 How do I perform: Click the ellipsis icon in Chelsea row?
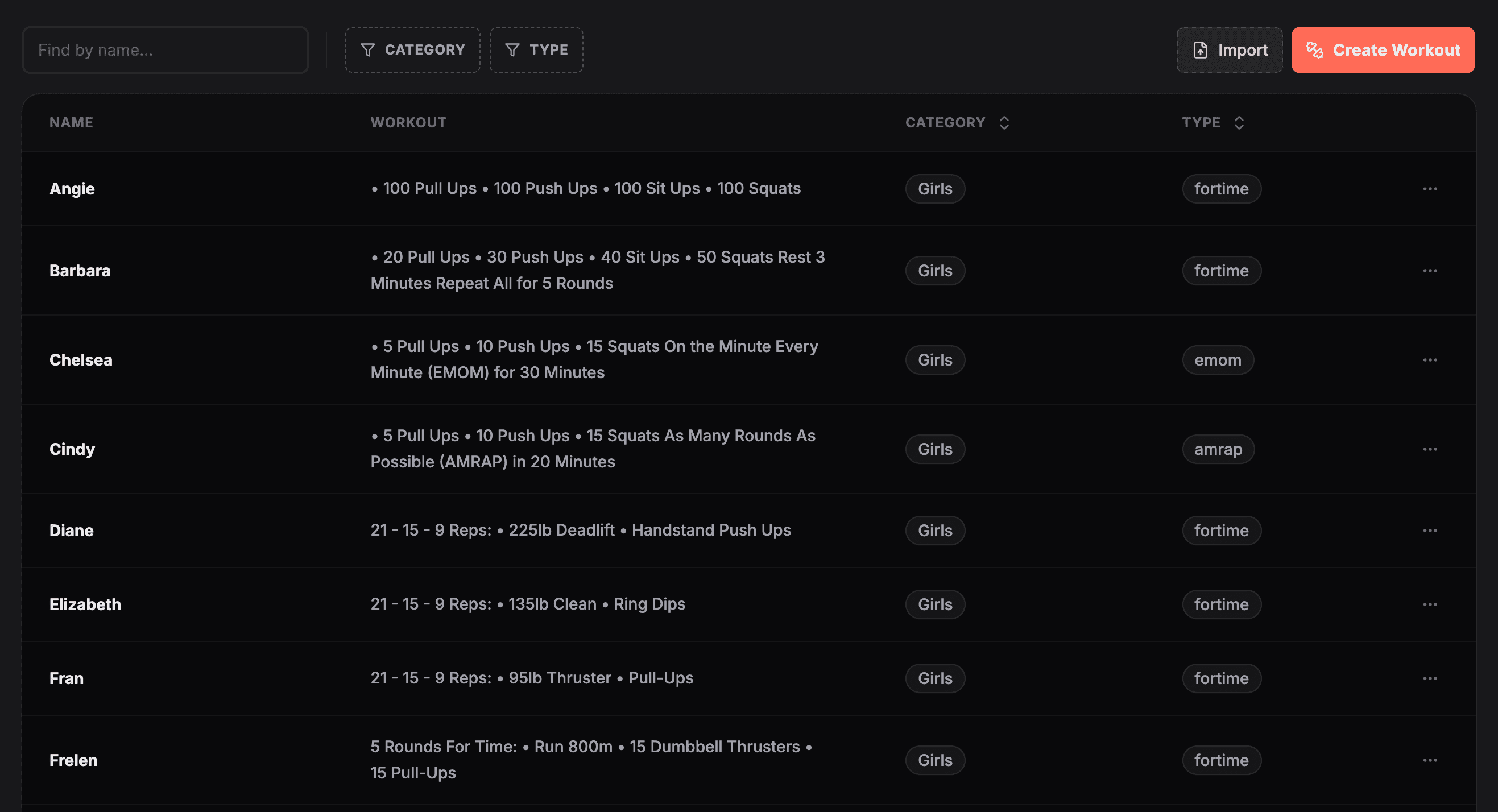tap(1429, 360)
